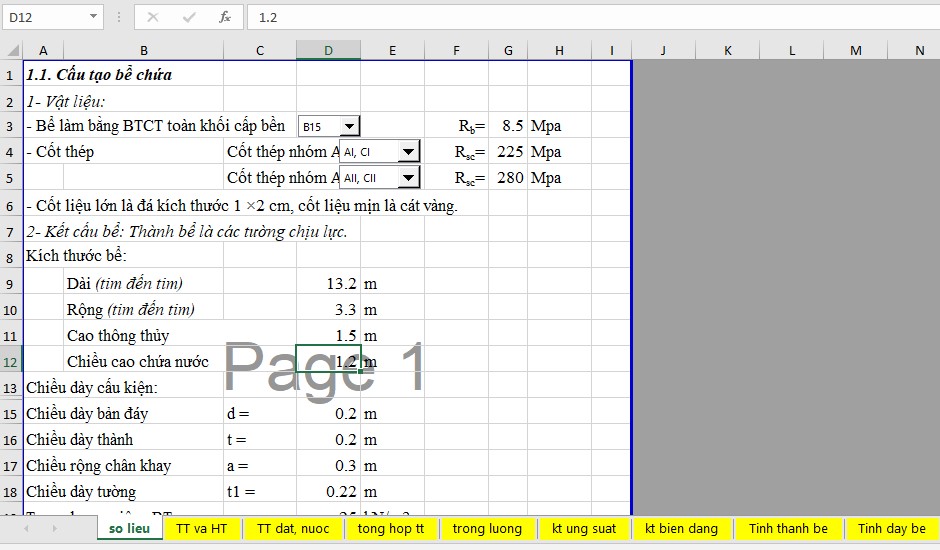This screenshot has height=550, width=940.
Task: Click the Select All corner triangle
Action: [x=12, y=50]
